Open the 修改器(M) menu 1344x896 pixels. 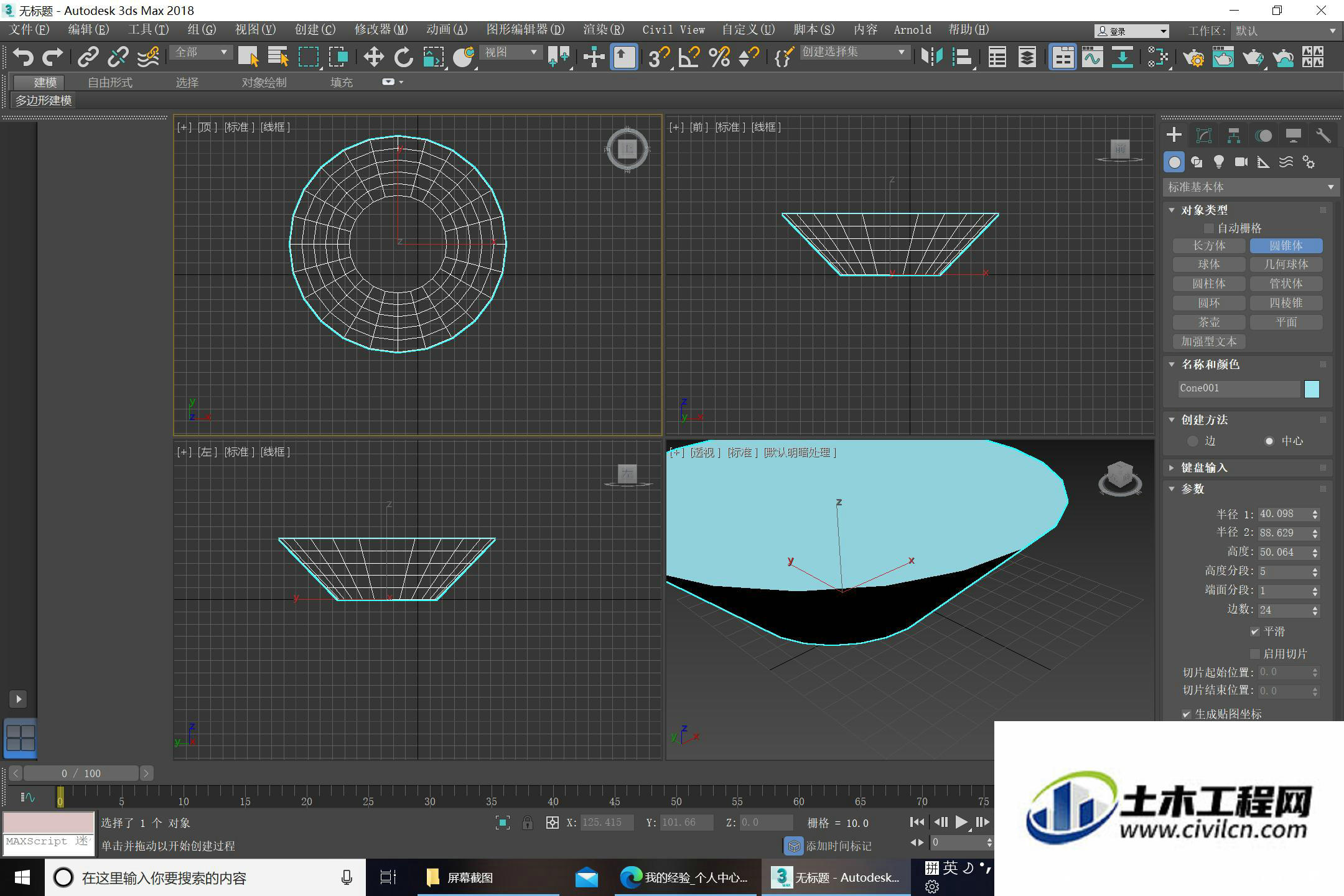coord(381,30)
